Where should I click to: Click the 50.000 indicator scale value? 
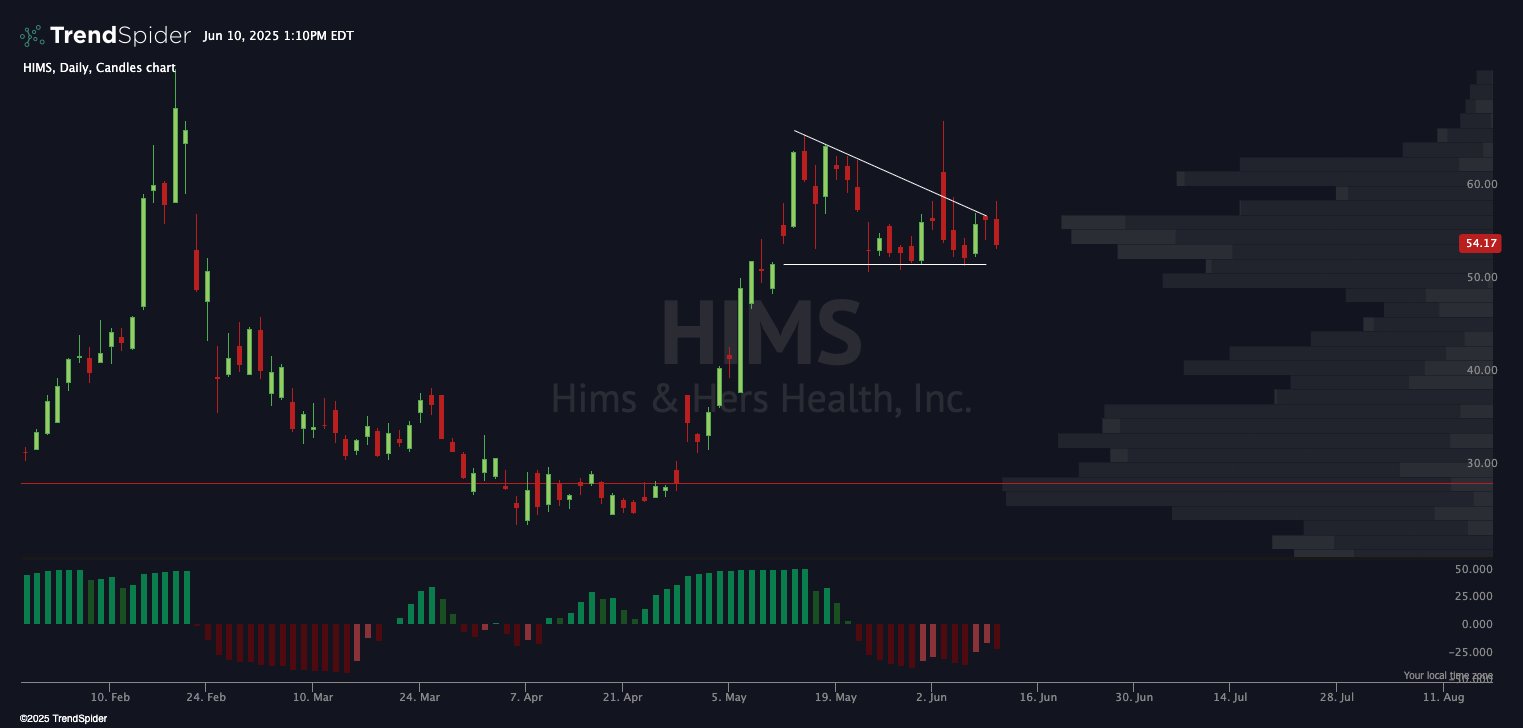point(1474,569)
